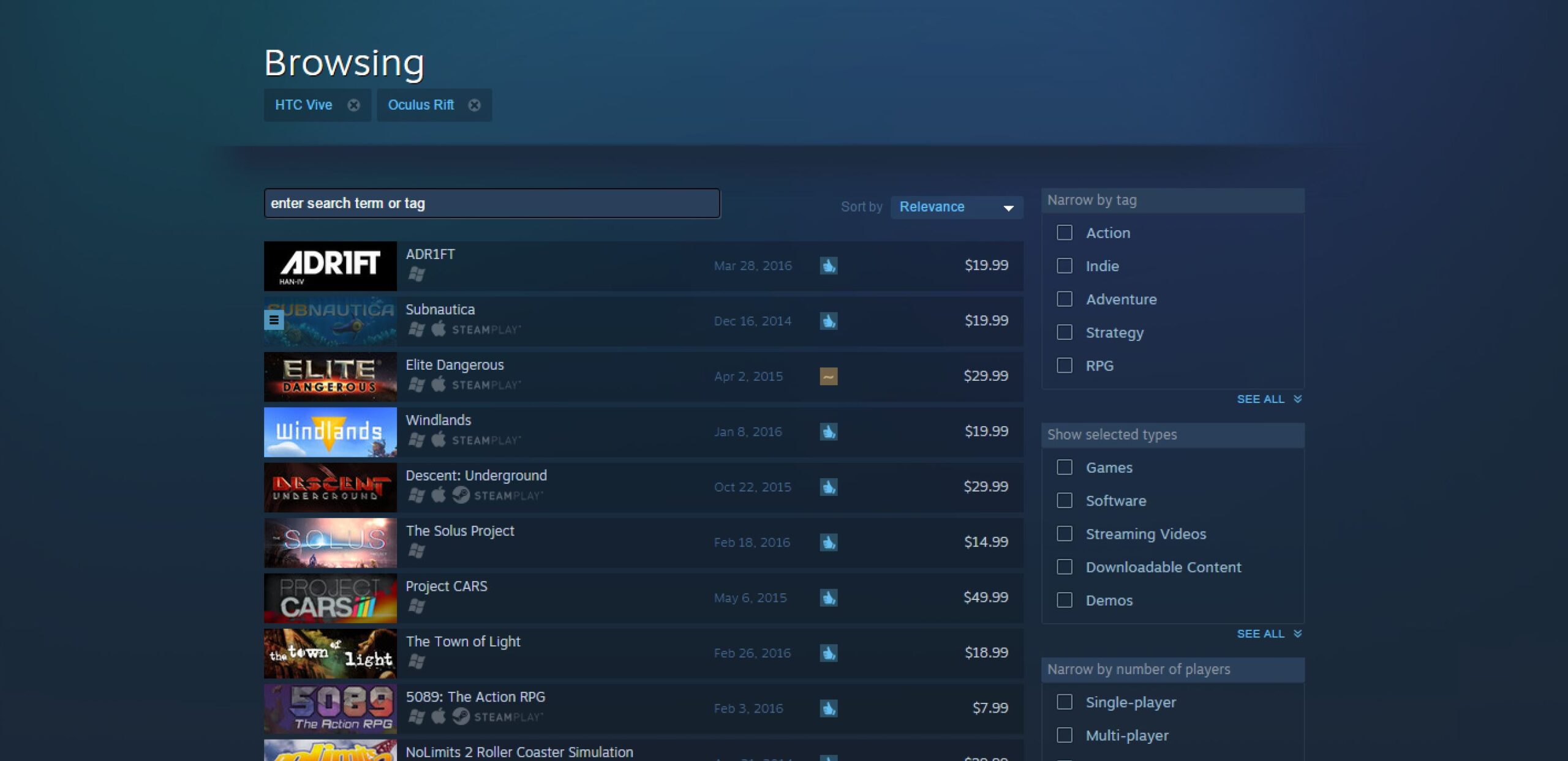
Task: Click the Descent: Underground review icon
Action: point(828,487)
